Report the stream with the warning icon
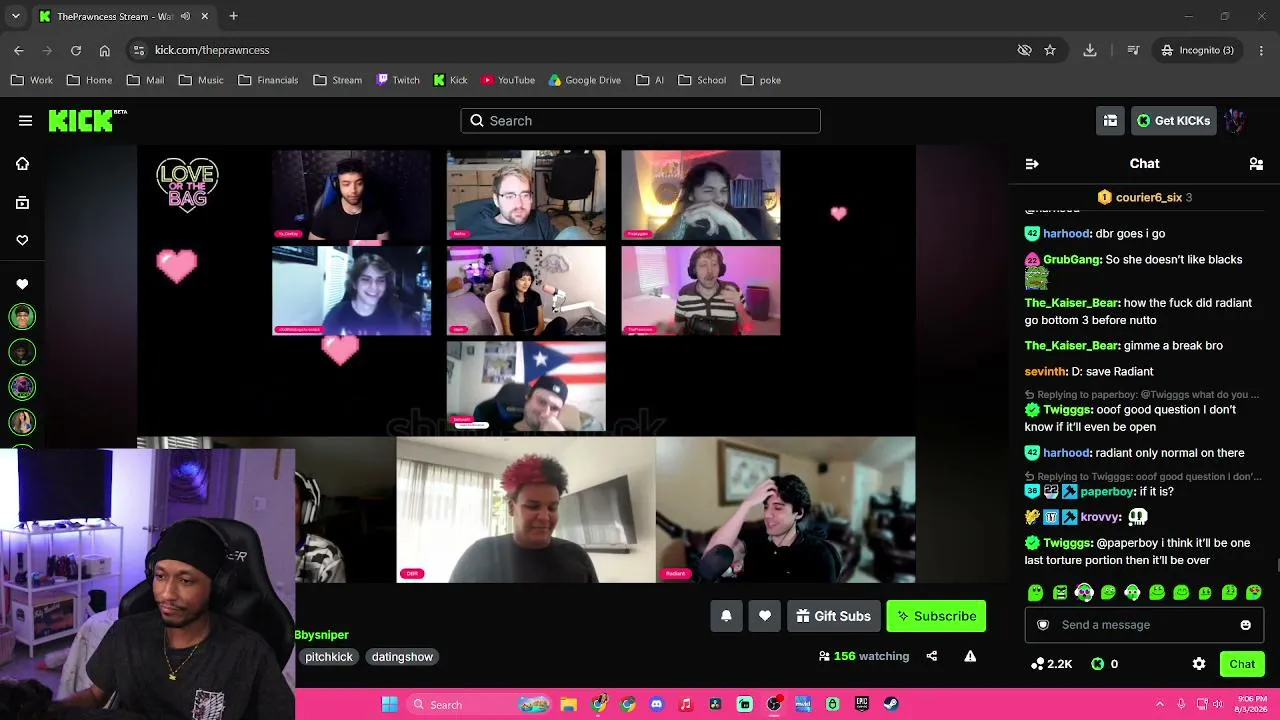This screenshot has width=1280, height=720. pos(970,656)
